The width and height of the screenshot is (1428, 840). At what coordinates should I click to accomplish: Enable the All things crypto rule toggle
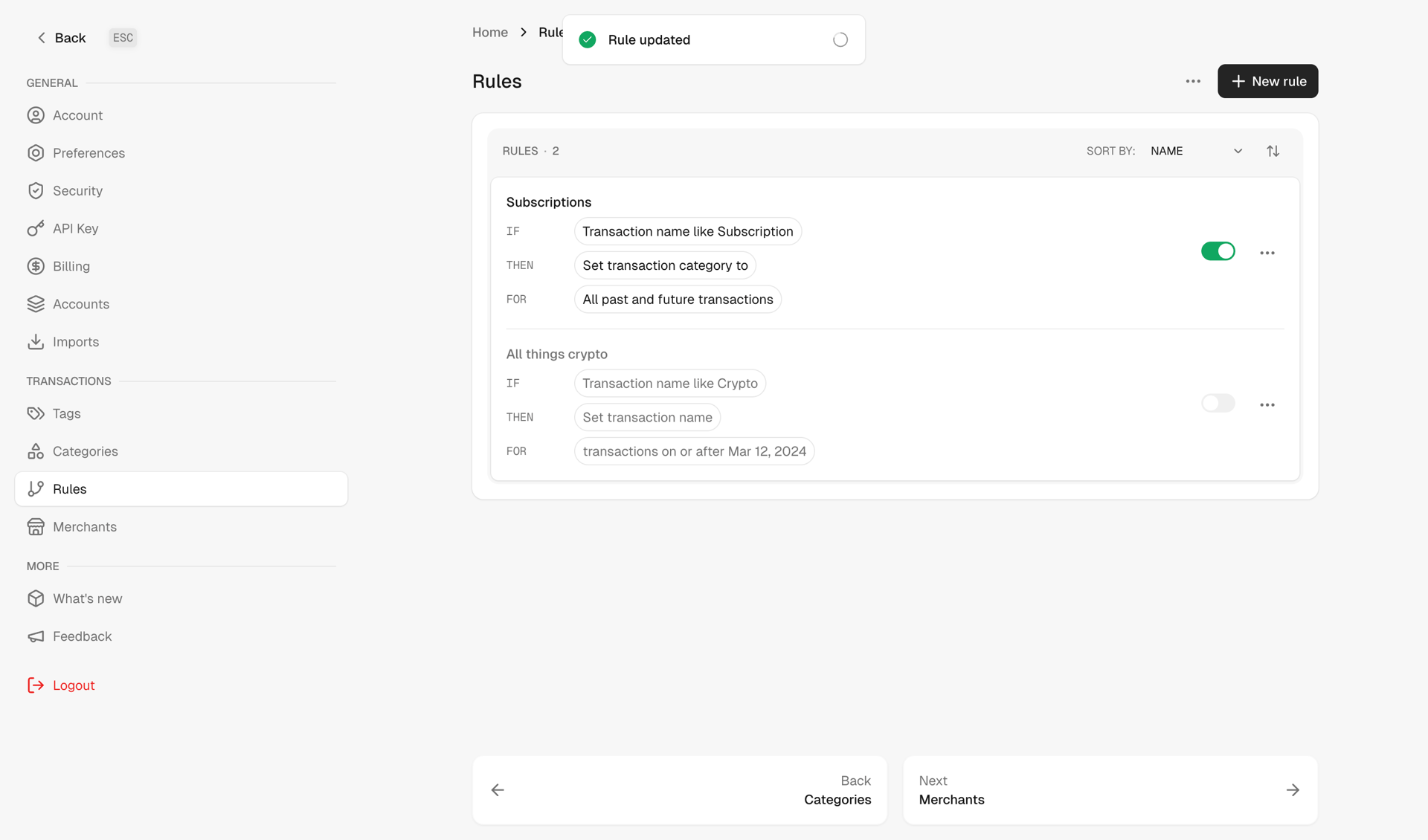(x=1218, y=402)
